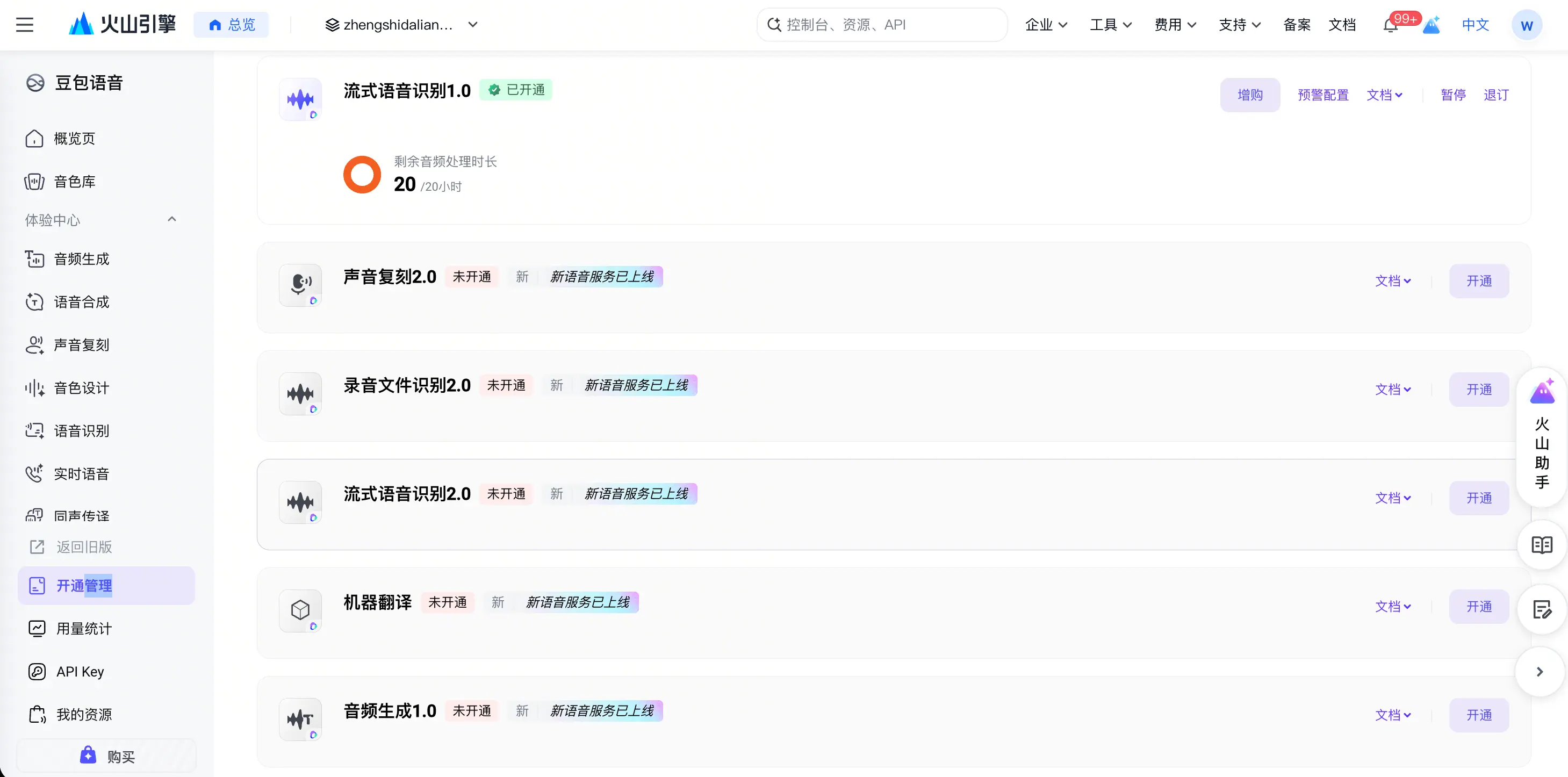
Task: Click the 流式语音识别1.0 waveform service icon
Action: tap(300, 98)
